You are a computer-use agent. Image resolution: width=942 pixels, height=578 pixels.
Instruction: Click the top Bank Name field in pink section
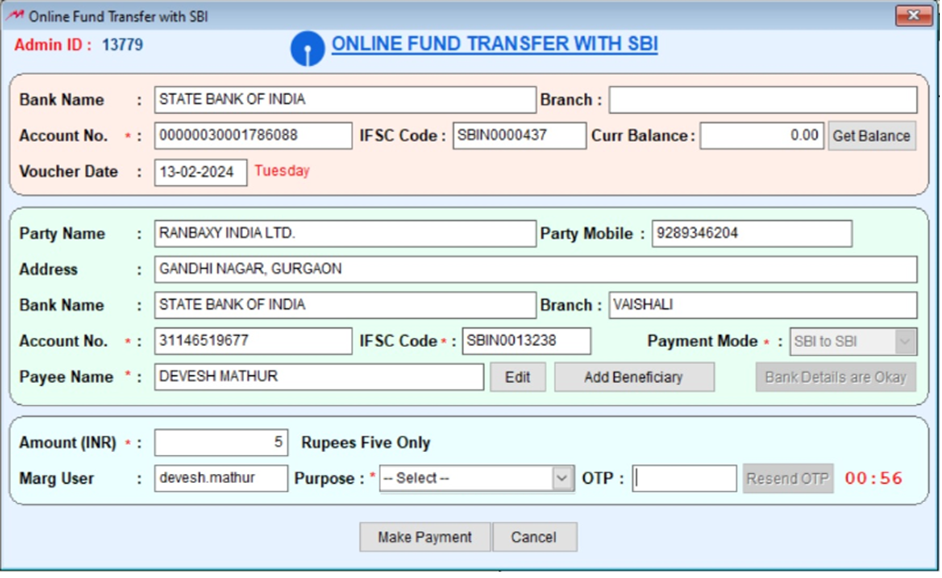(x=345, y=100)
